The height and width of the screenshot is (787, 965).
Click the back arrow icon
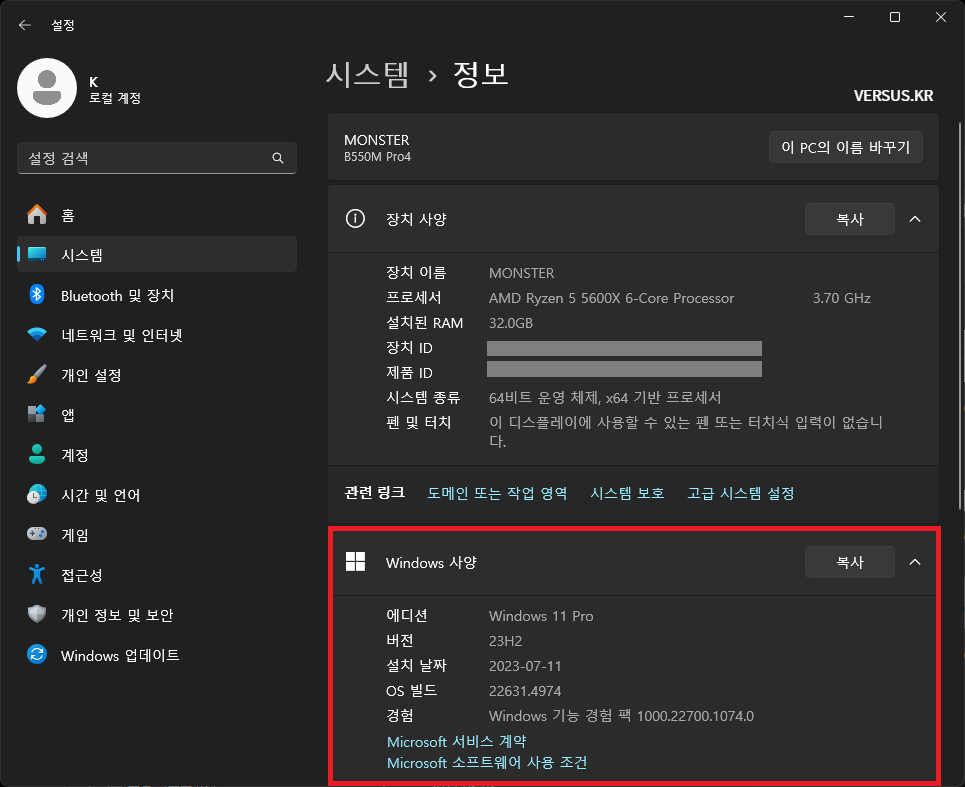(25, 25)
